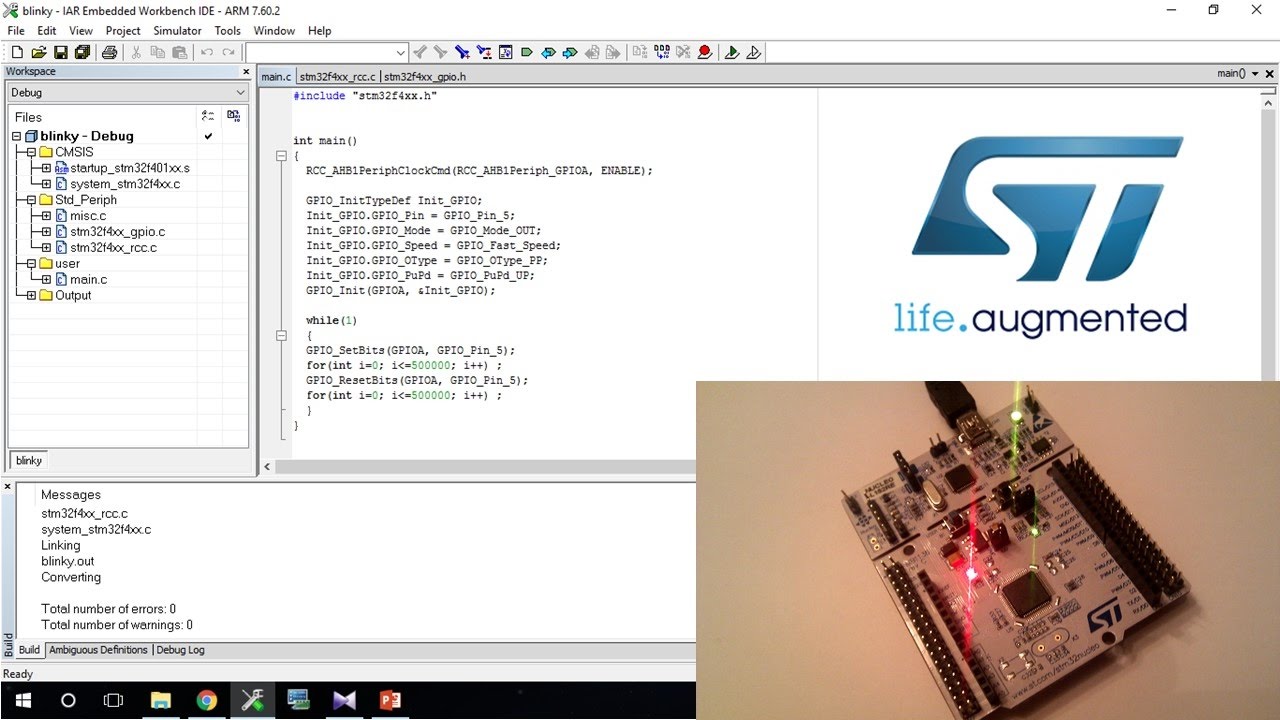Select the blinky workspace tab

pos(29,461)
